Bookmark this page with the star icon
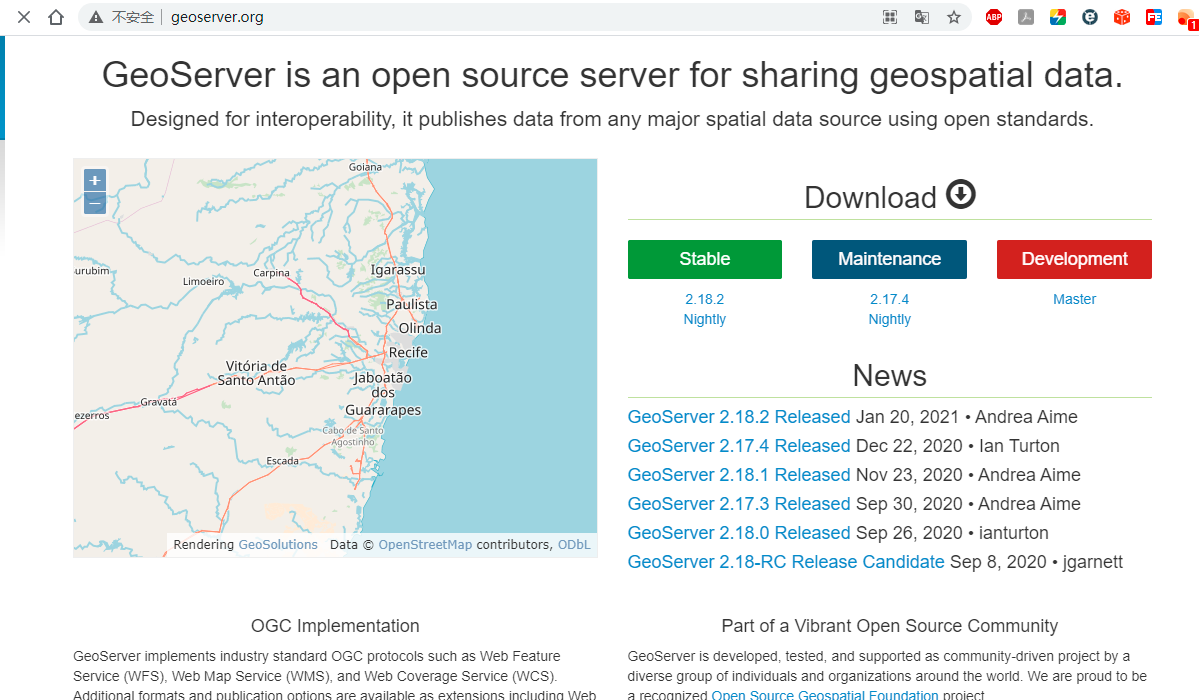Viewport: 1199px width, 700px height. (x=954, y=17)
